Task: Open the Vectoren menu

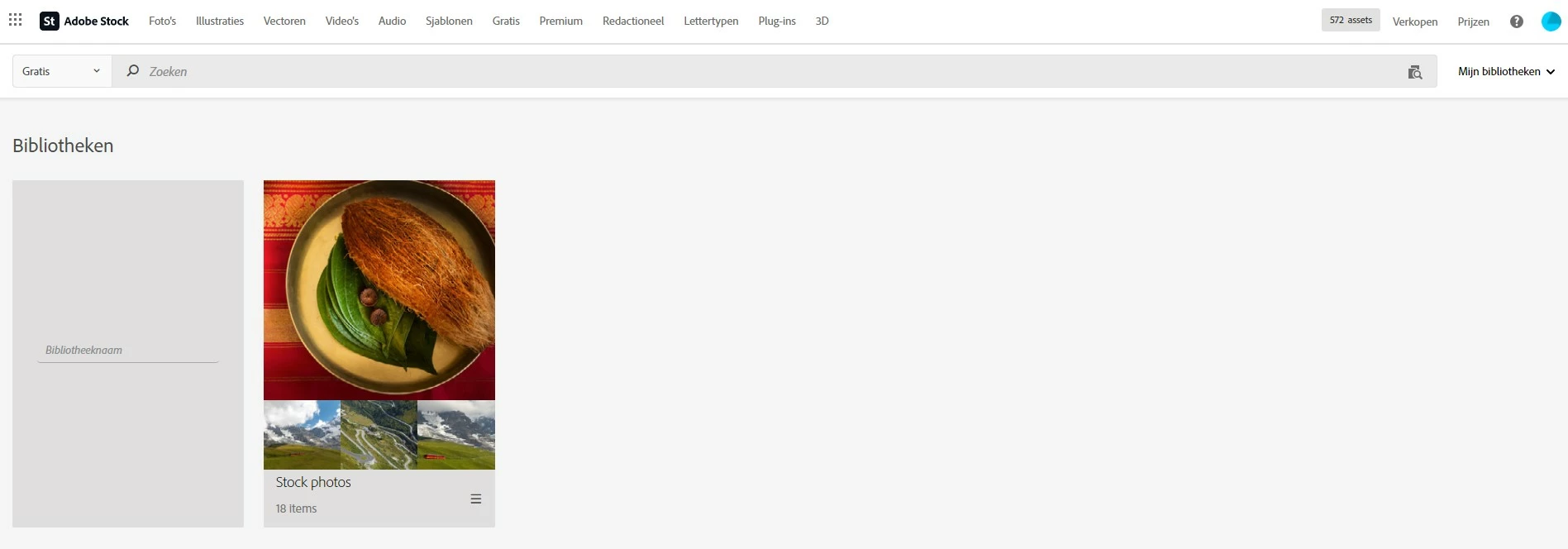Action: pyautogui.click(x=284, y=21)
